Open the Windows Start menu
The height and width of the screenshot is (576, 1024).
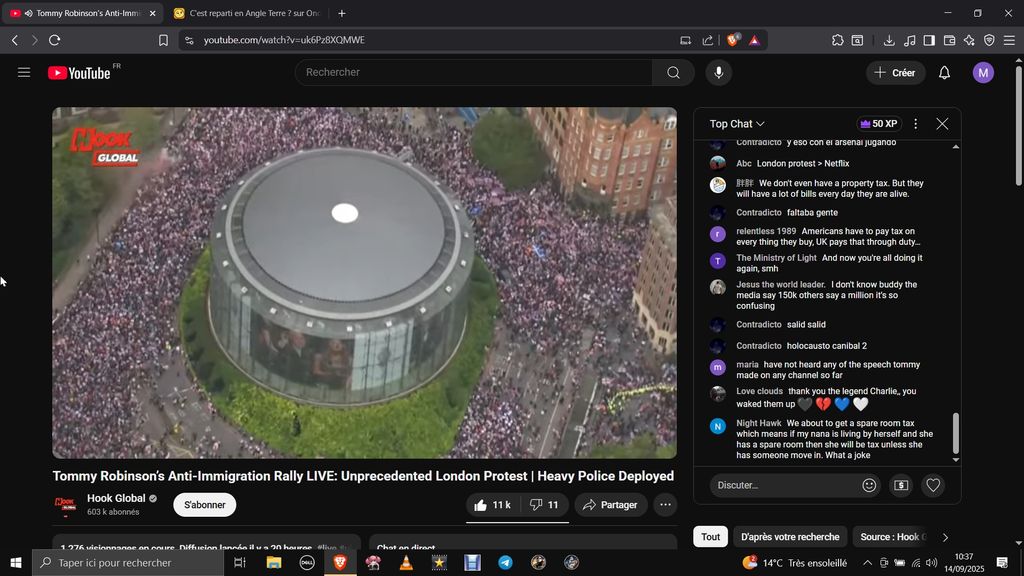click(x=16, y=562)
